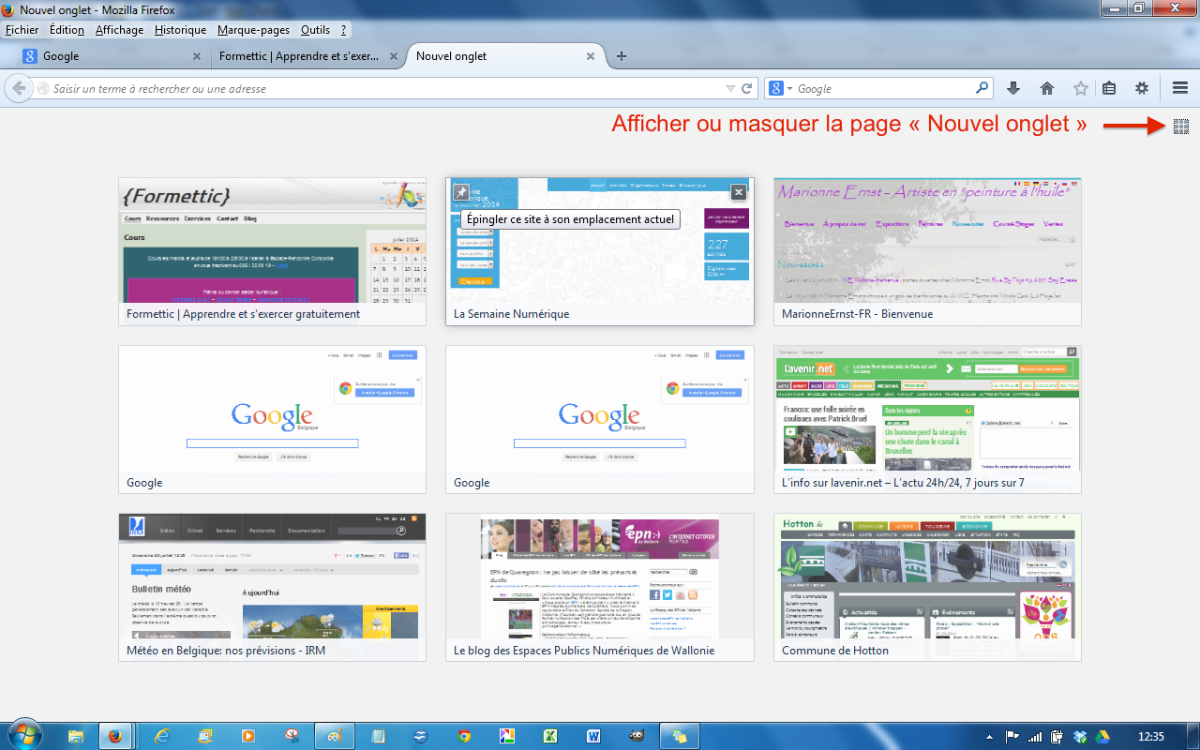Screen dimensions: 1200x750
Task: Open the Fichier menu
Action: pos(22,30)
